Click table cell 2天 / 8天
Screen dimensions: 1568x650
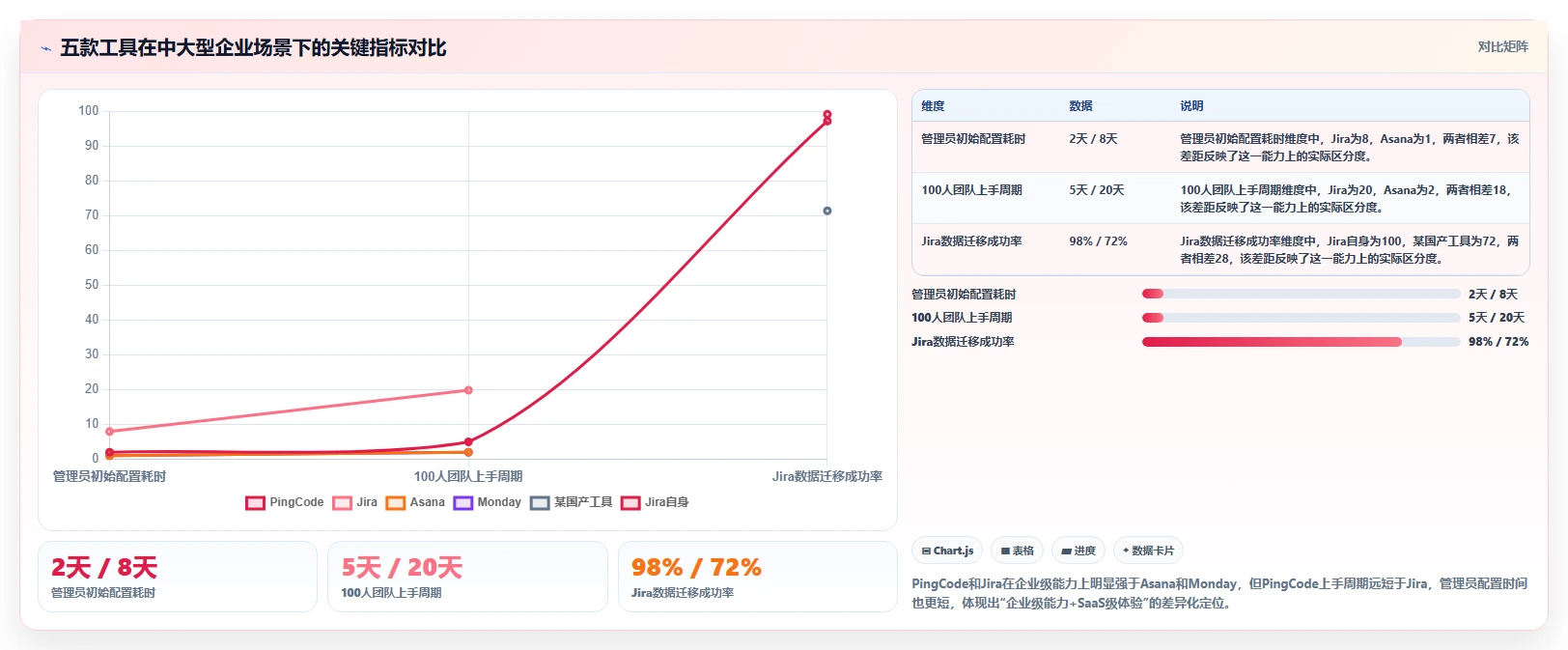pos(1093,139)
